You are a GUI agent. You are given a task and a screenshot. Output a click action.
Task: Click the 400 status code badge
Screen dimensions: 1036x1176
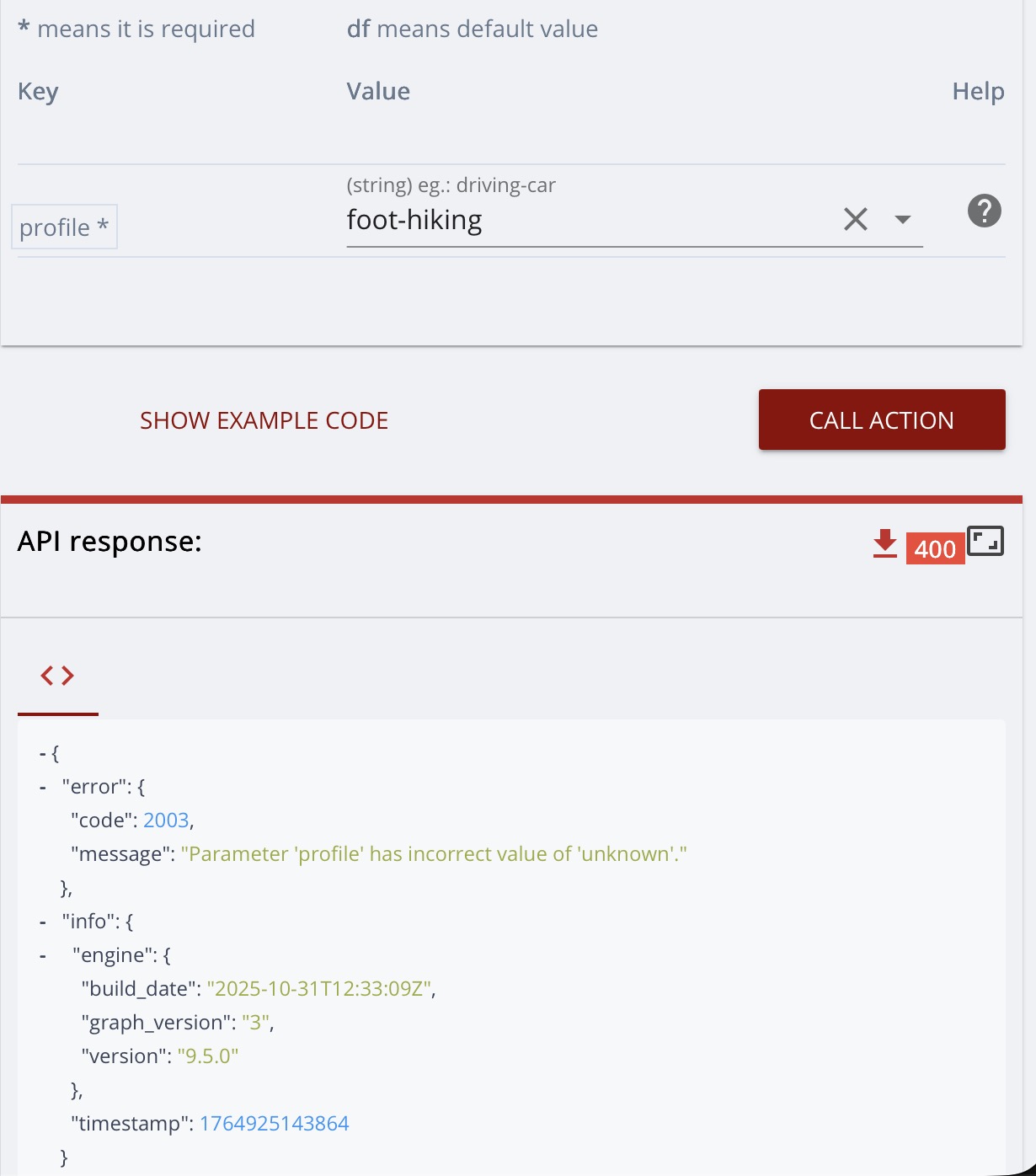pos(935,549)
